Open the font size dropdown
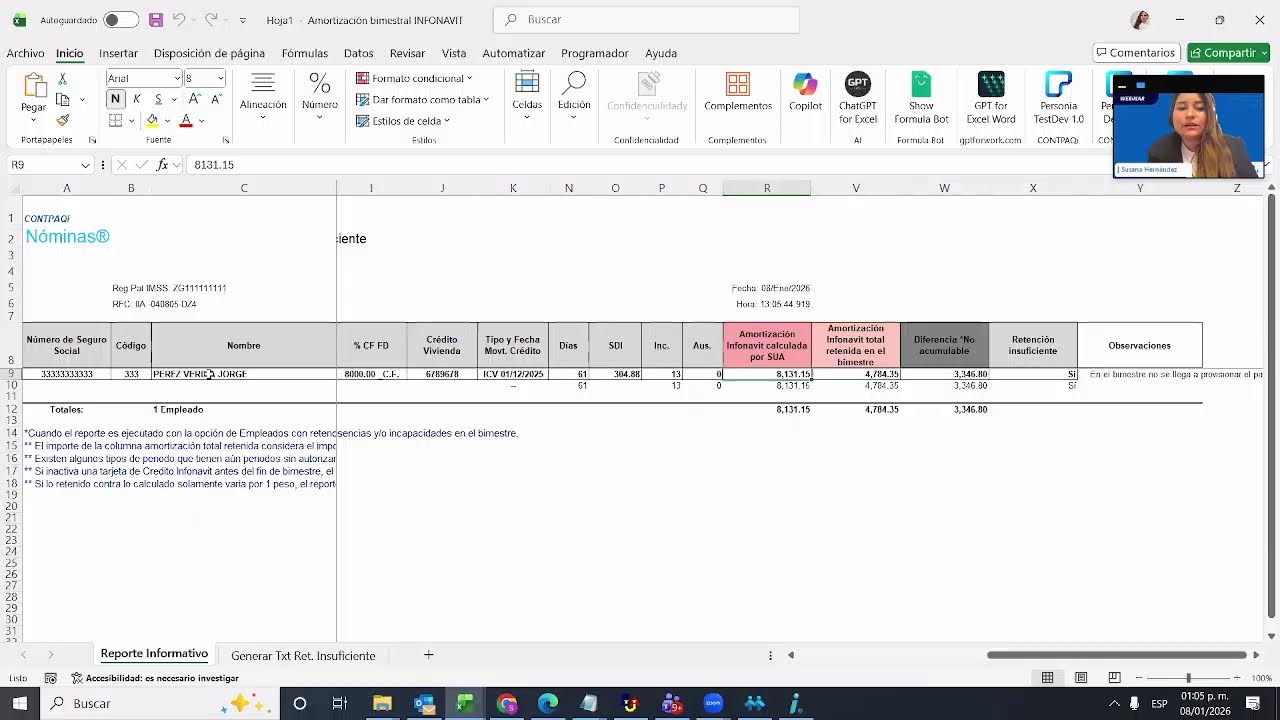 [220, 79]
